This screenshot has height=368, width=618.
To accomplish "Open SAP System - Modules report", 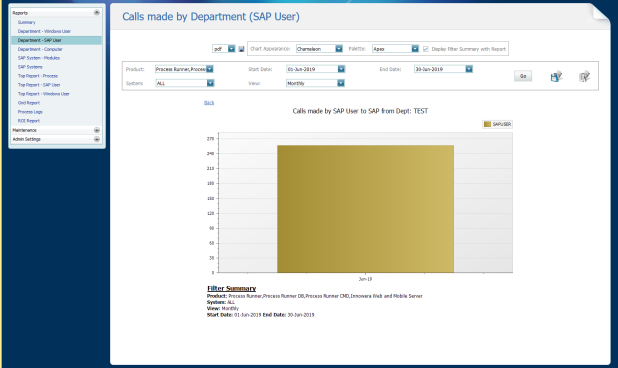I will coord(39,58).
